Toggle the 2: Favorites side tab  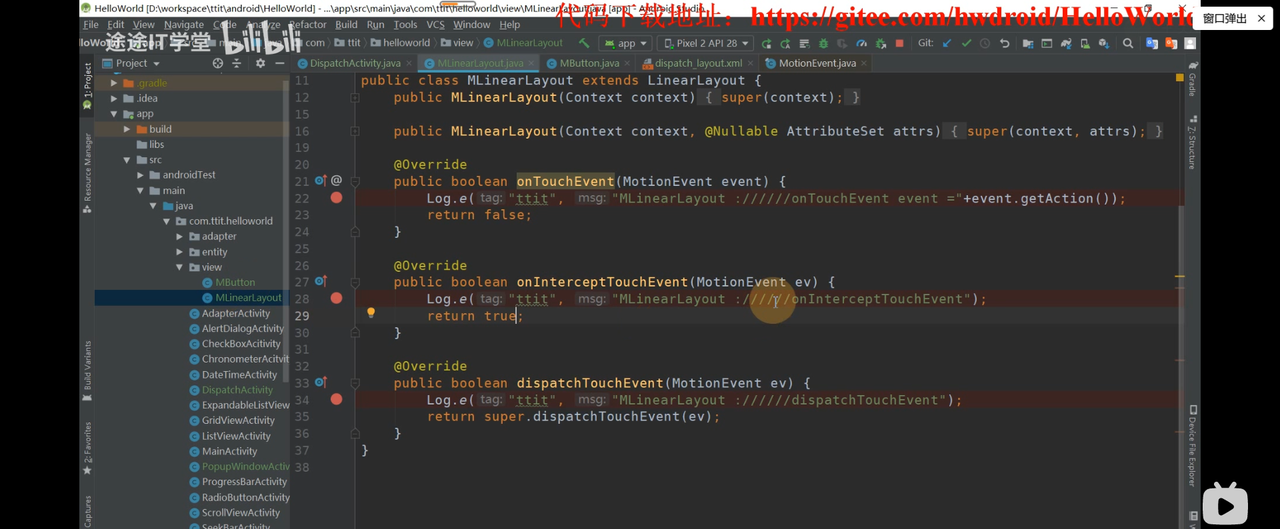[87, 448]
